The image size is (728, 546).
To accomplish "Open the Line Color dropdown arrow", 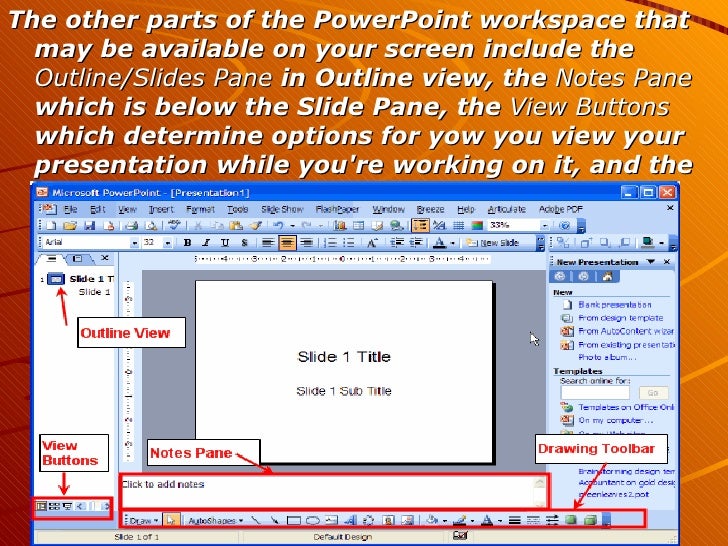I will 473,521.
